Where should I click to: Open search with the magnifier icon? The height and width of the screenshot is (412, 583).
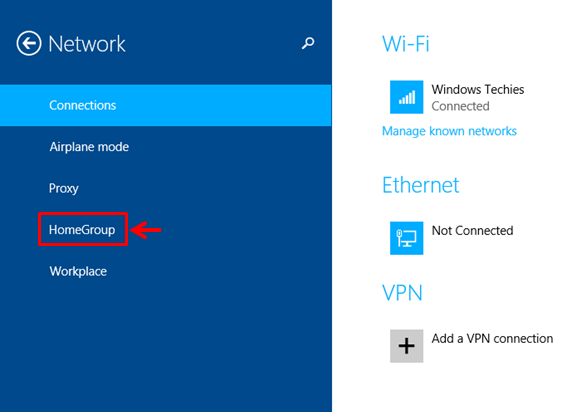click(x=308, y=43)
